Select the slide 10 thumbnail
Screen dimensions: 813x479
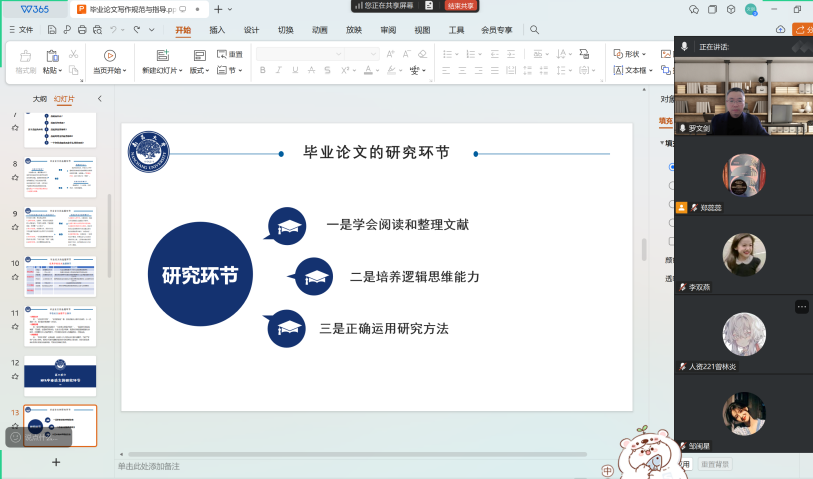pos(59,277)
